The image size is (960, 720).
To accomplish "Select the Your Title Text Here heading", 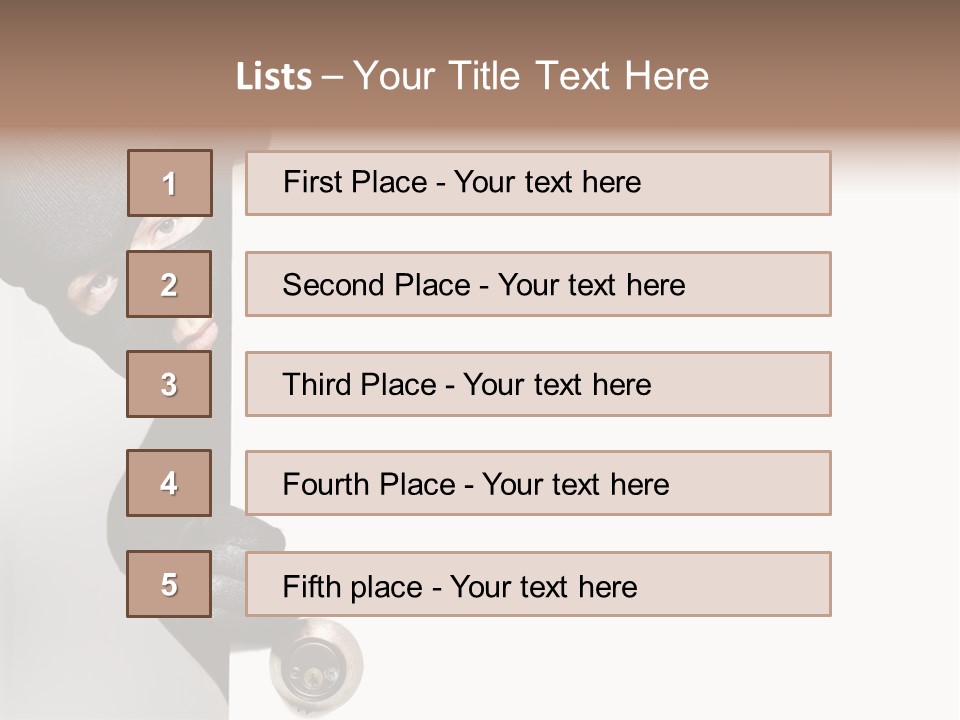I will pos(531,76).
